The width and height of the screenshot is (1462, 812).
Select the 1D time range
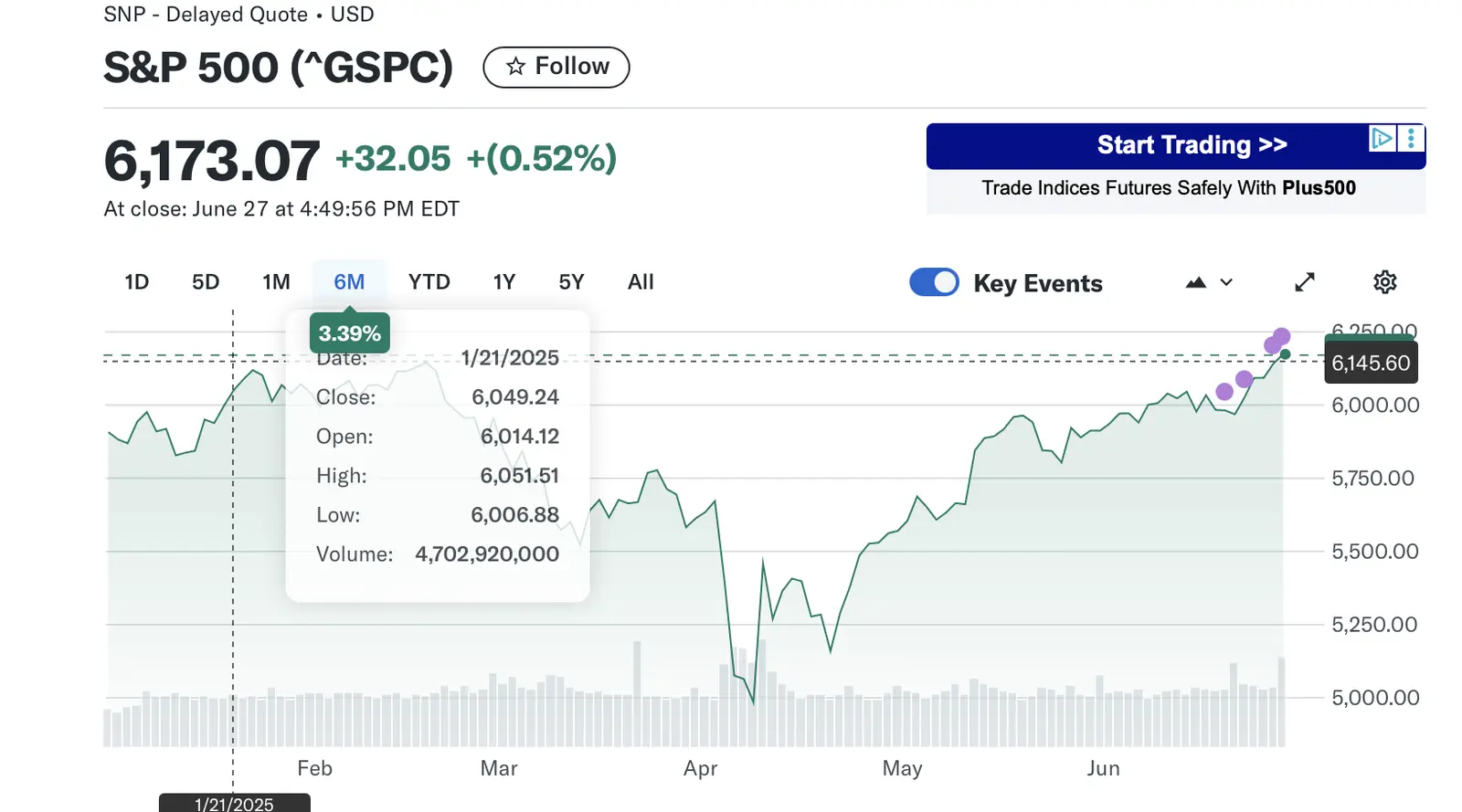[x=136, y=282]
